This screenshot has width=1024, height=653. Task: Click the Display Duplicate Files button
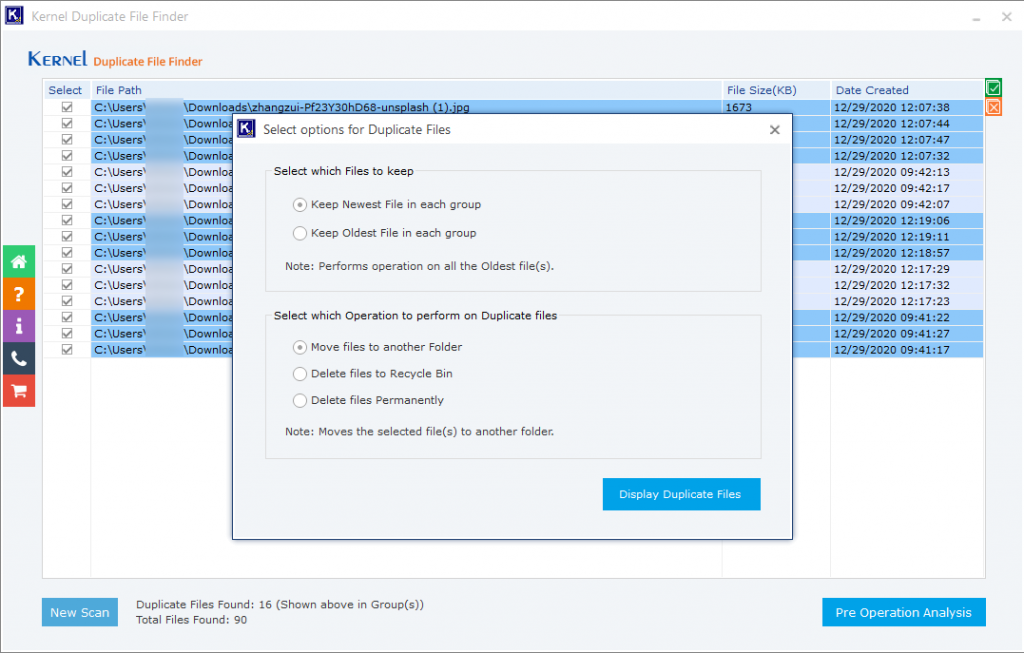[x=681, y=493]
